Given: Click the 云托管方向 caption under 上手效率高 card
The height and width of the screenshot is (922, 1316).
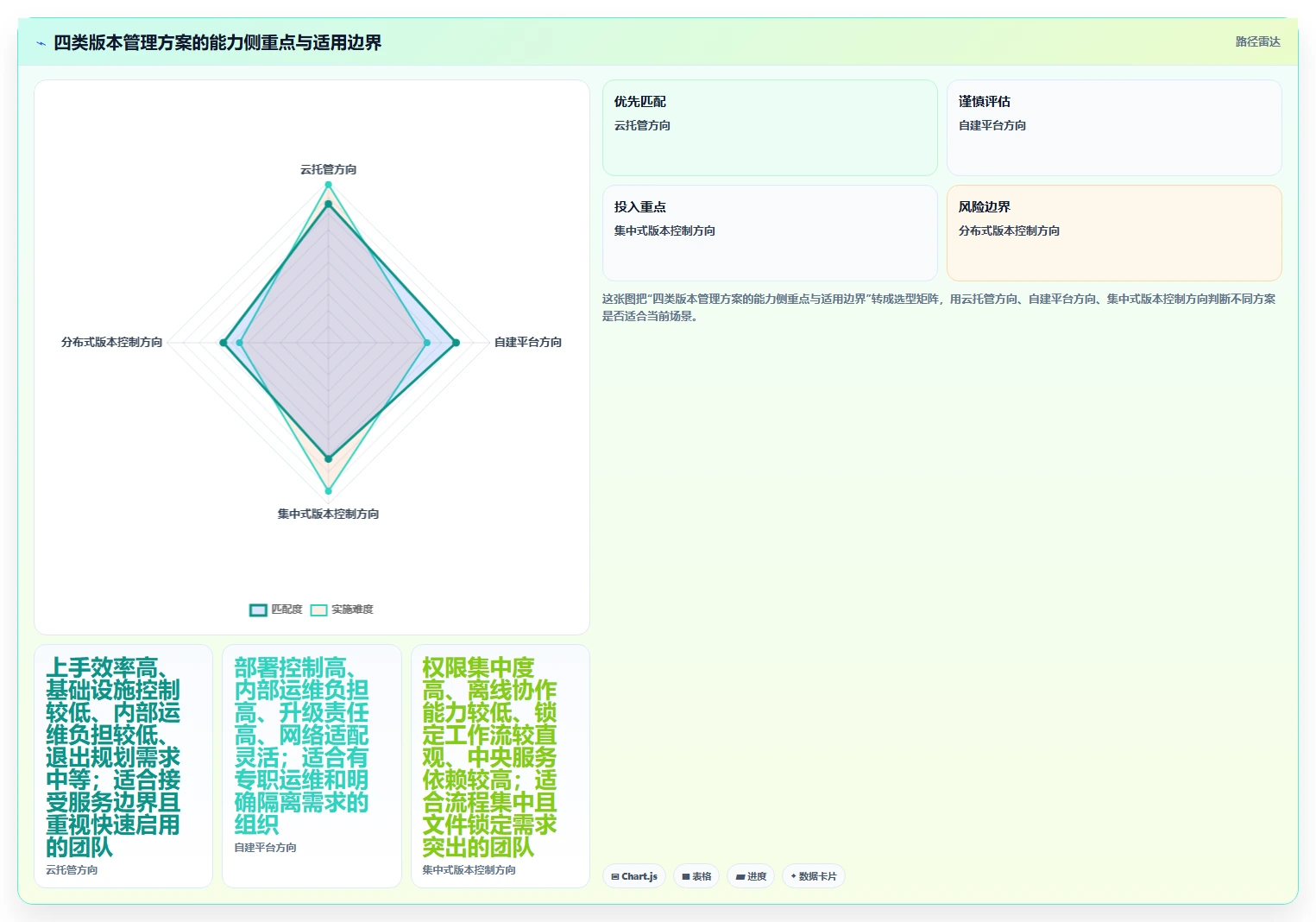Looking at the screenshot, I should (72, 870).
